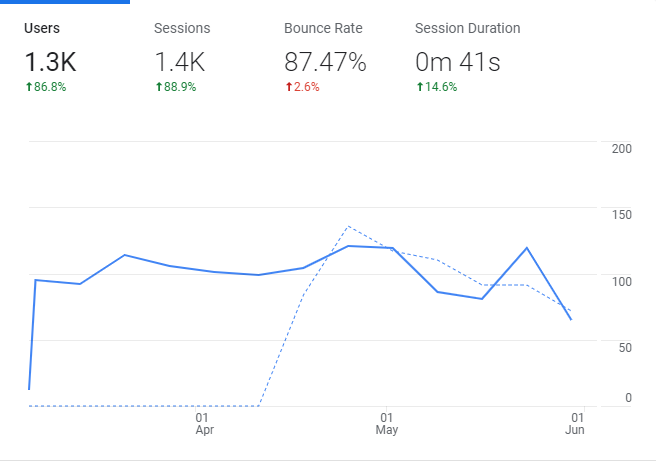The image size is (656, 461).
Task: Click the 01 Apr date axis label
Action: pyautogui.click(x=204, y=423)
